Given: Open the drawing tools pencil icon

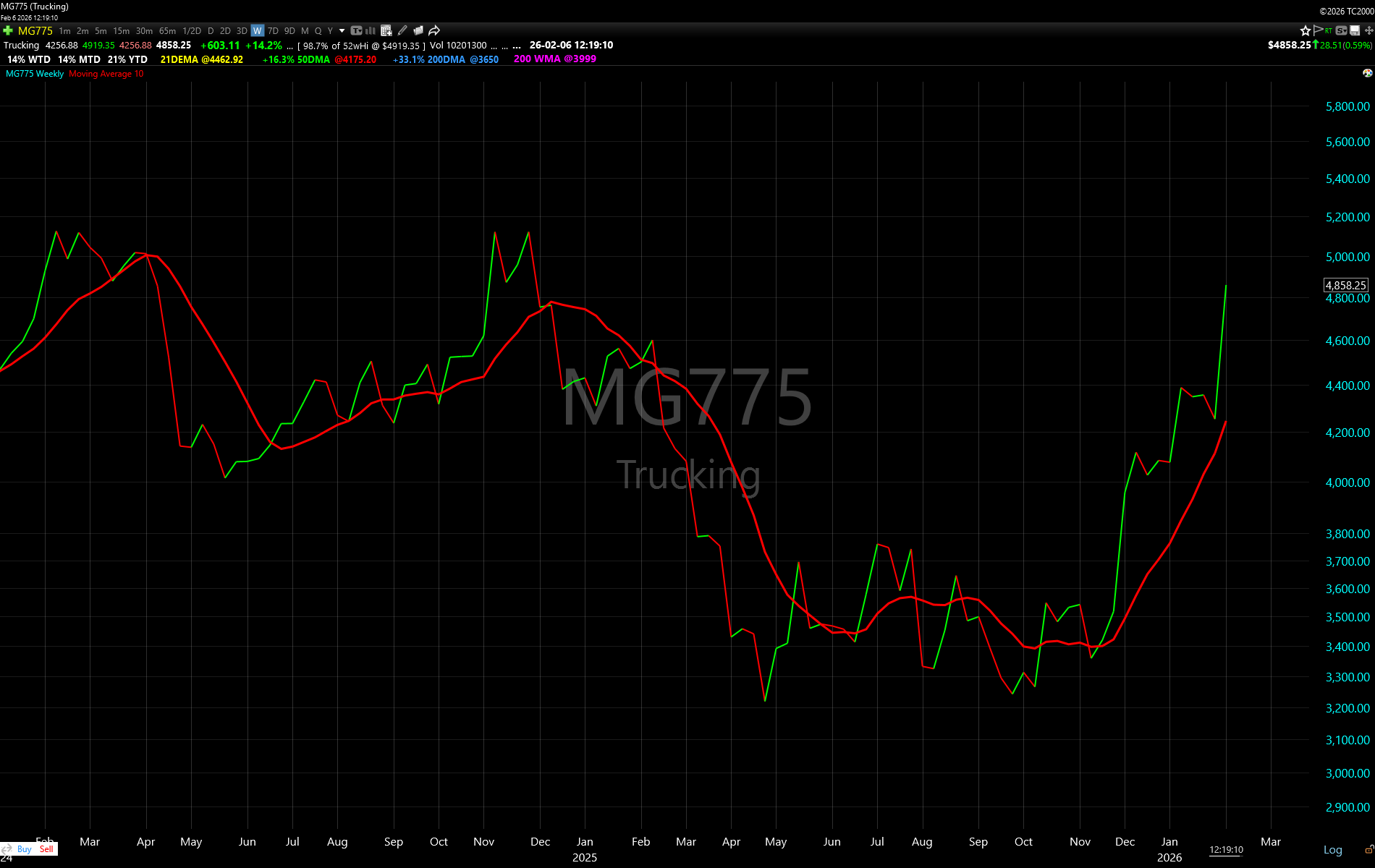Looking at the screenshot, I should pyautogui.click(x=402, y=30).
